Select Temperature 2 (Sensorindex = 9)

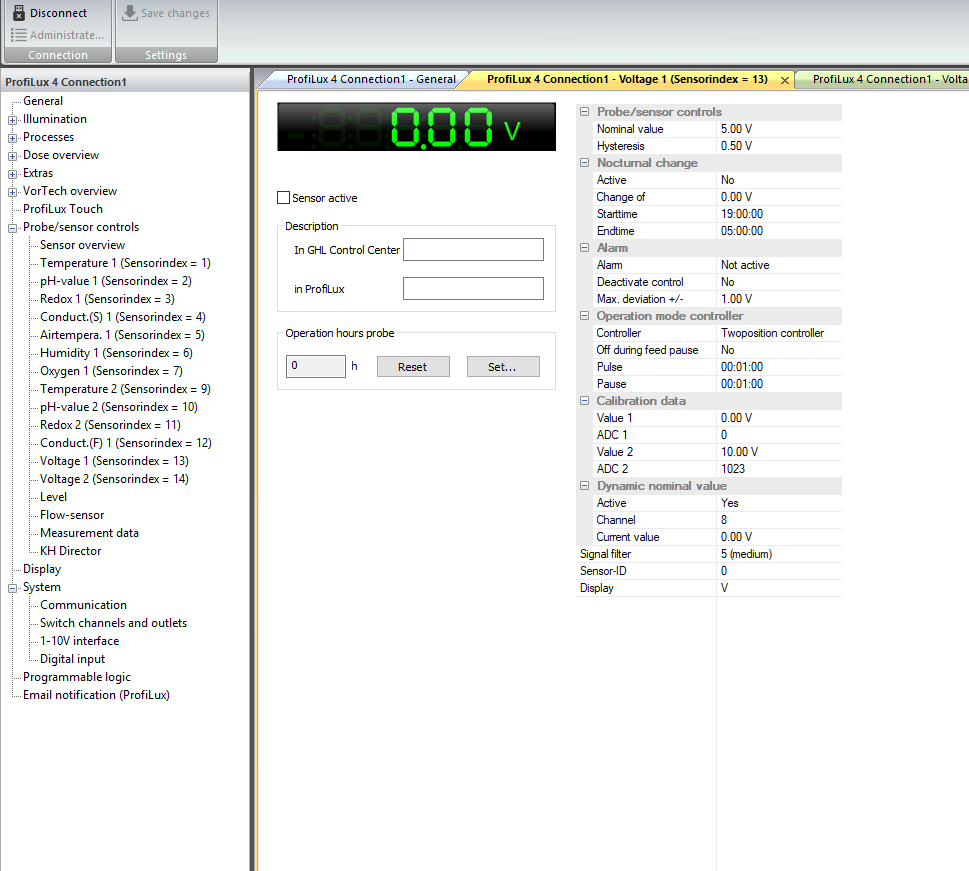(x=125, y=389)
